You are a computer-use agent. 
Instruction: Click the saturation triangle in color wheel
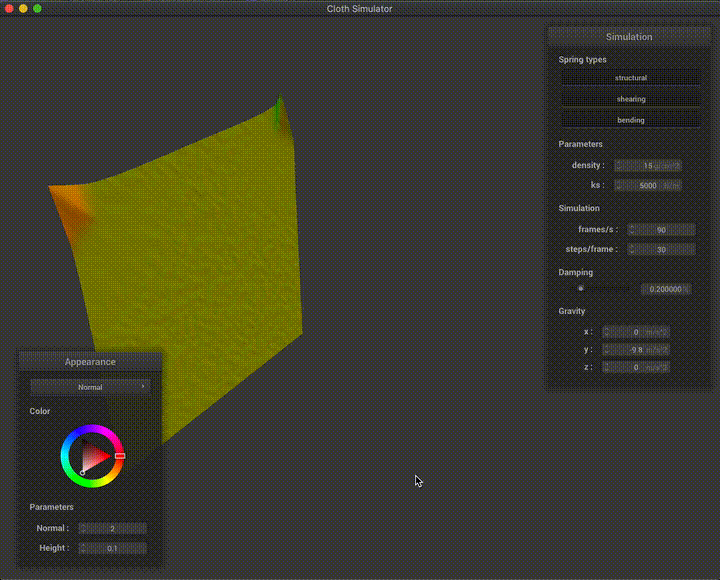[x=93, y=458]
